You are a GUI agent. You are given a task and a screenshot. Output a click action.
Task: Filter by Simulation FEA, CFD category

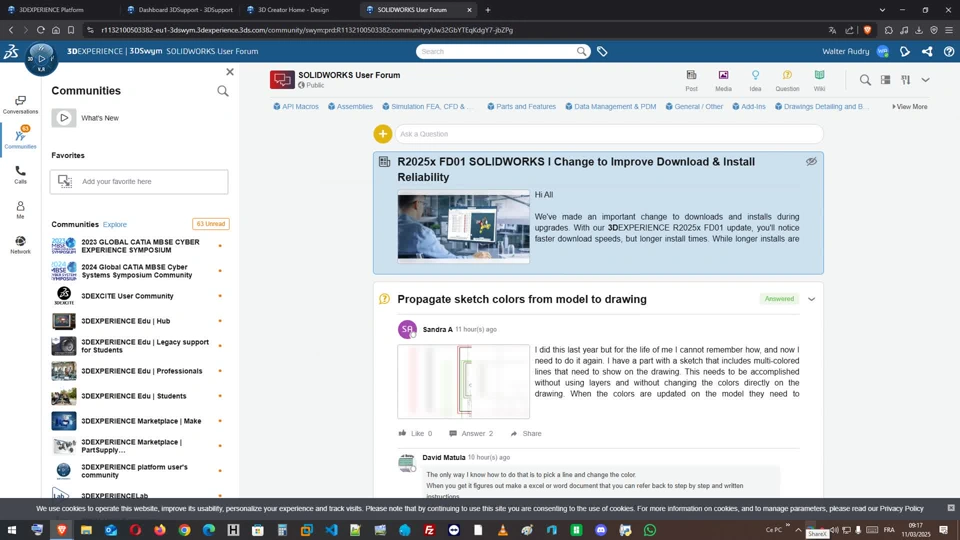(x=428, y=107)
